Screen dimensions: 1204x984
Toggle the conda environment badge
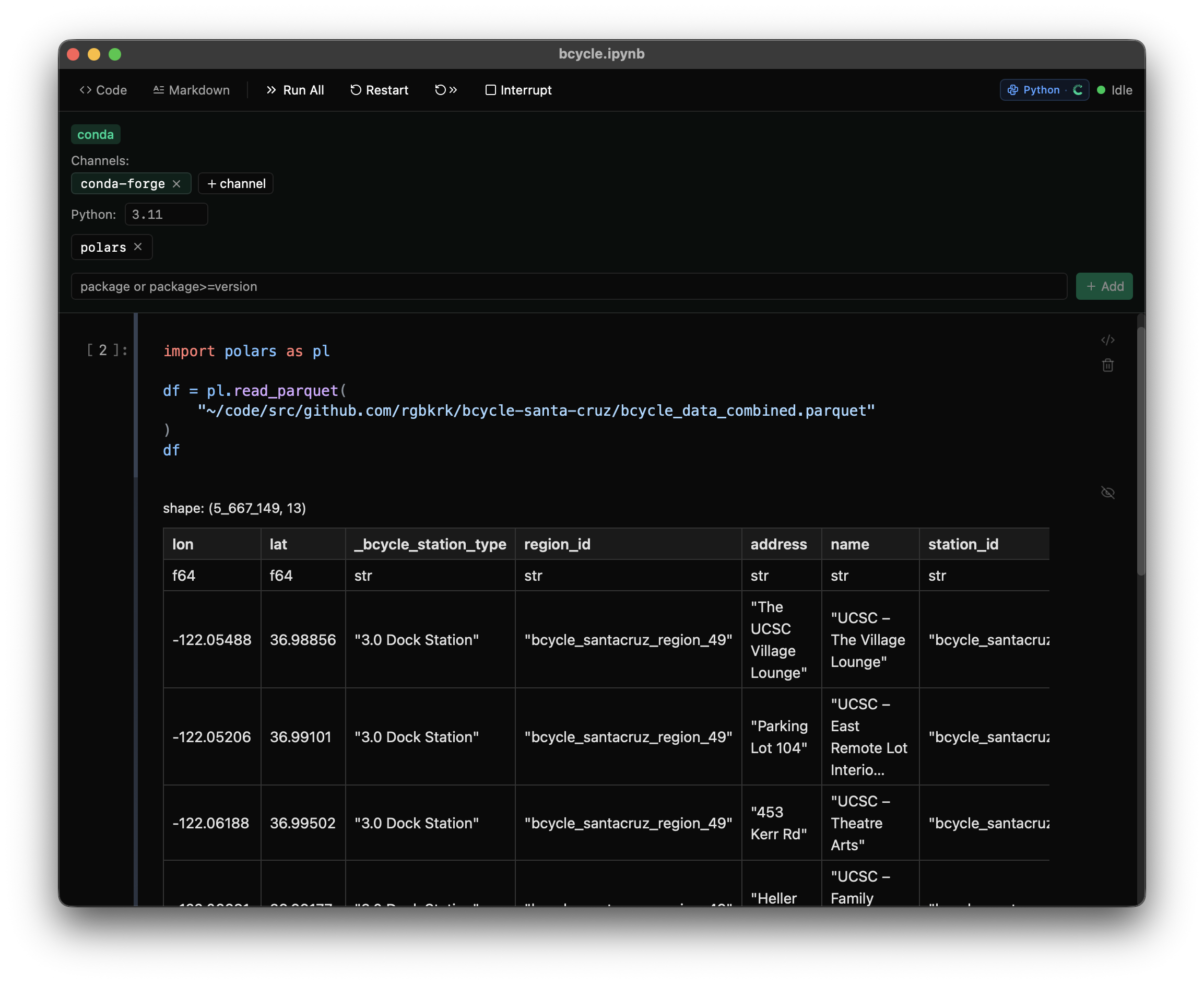point(95,134)
